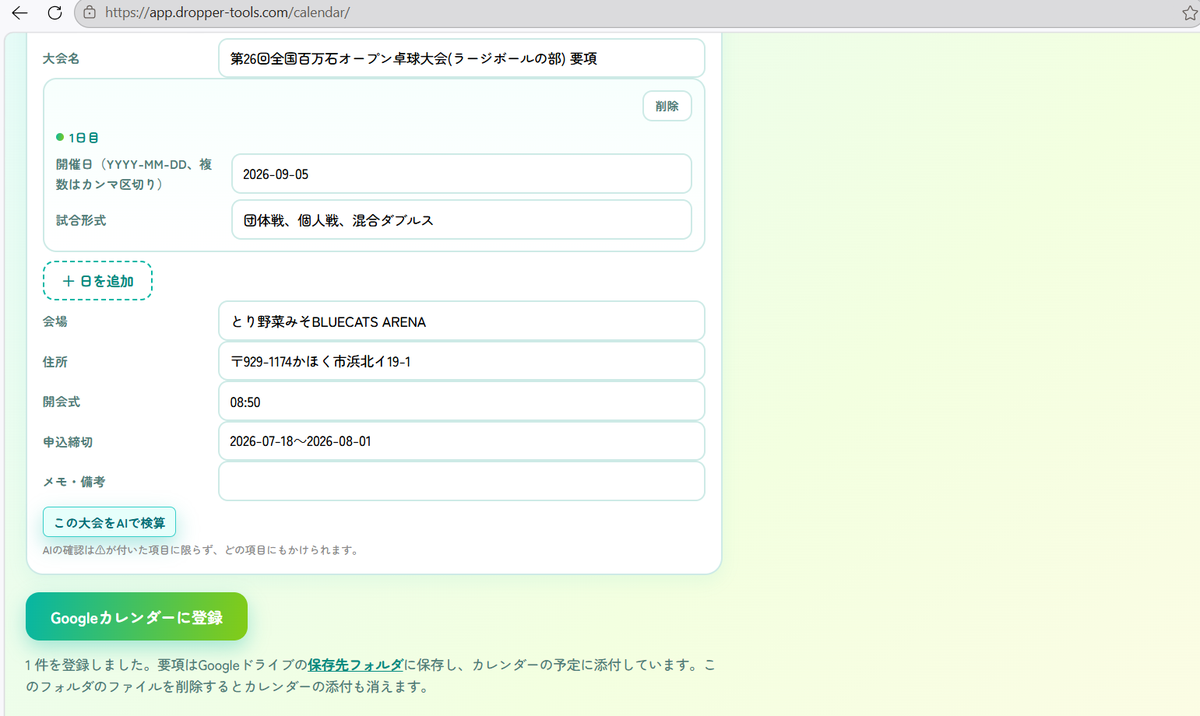Image resolution: width=1200 pixels, height=716 pixels.
Task: Click the 大会名 label text
Action: pos(61,58)
